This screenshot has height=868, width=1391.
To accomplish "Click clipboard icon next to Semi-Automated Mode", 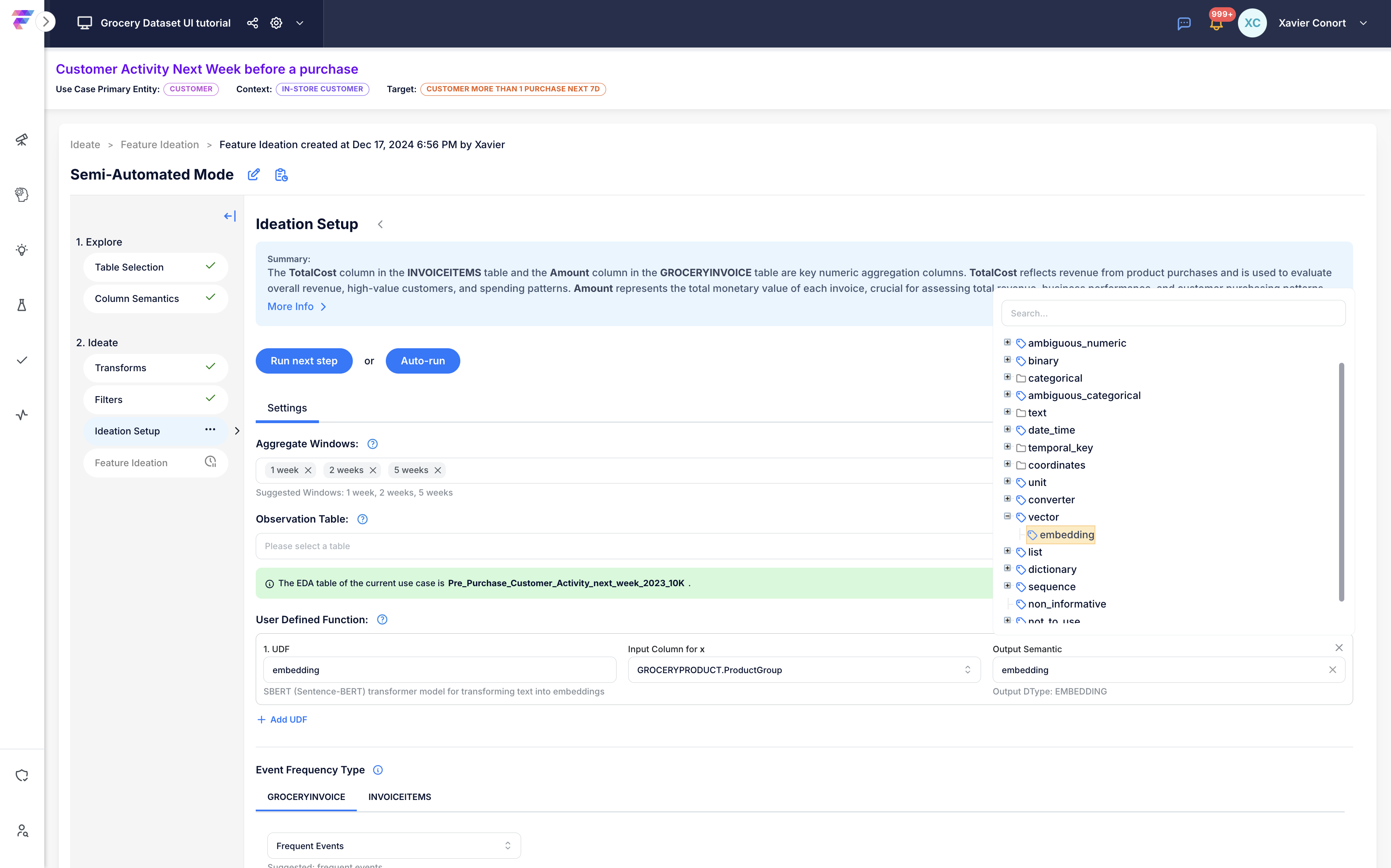I will [x=281, y=174].
